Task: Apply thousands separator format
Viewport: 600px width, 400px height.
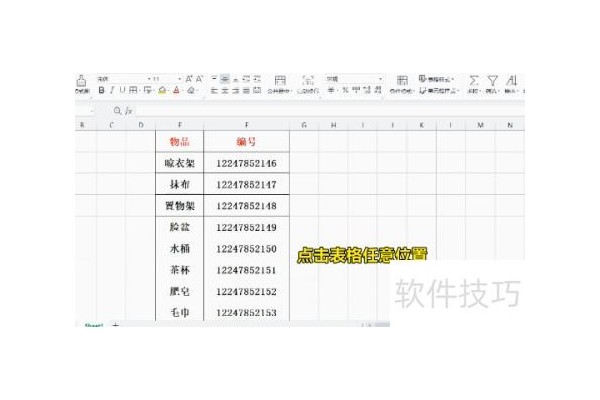Action: (x=356, y=90)
